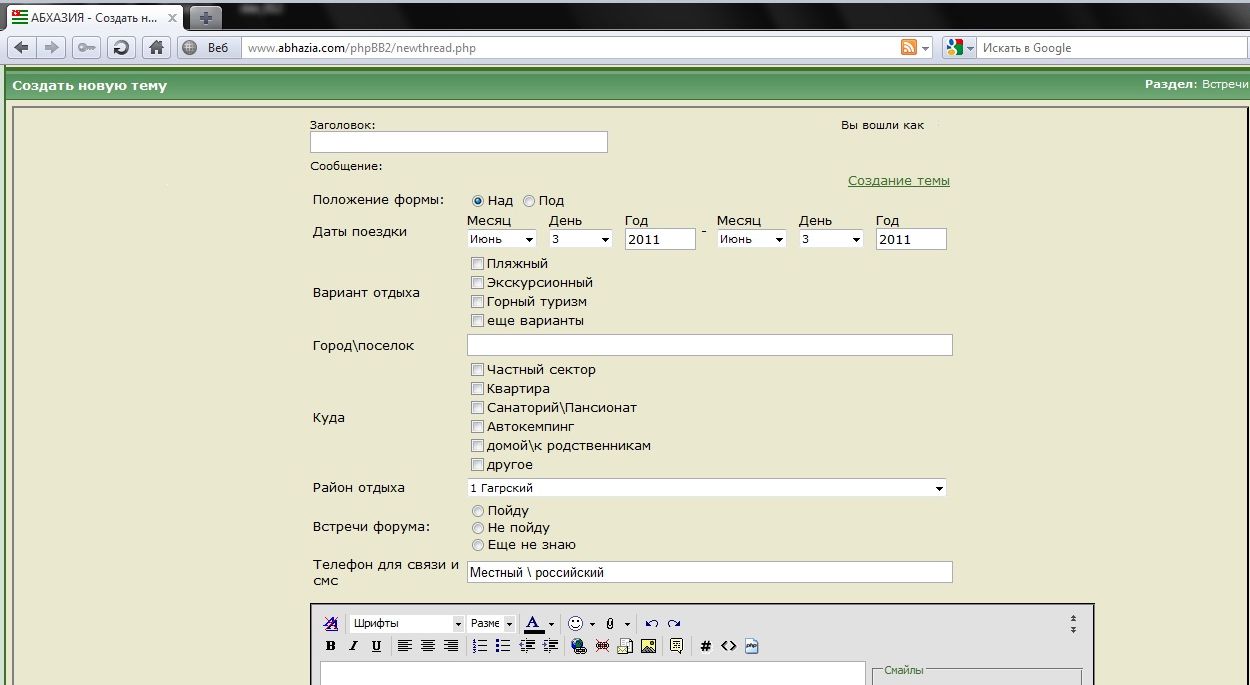Screen dimensions: 1250x685
Task: Click the RSS feed icon in address bar
Action: [x=909, y=47]
